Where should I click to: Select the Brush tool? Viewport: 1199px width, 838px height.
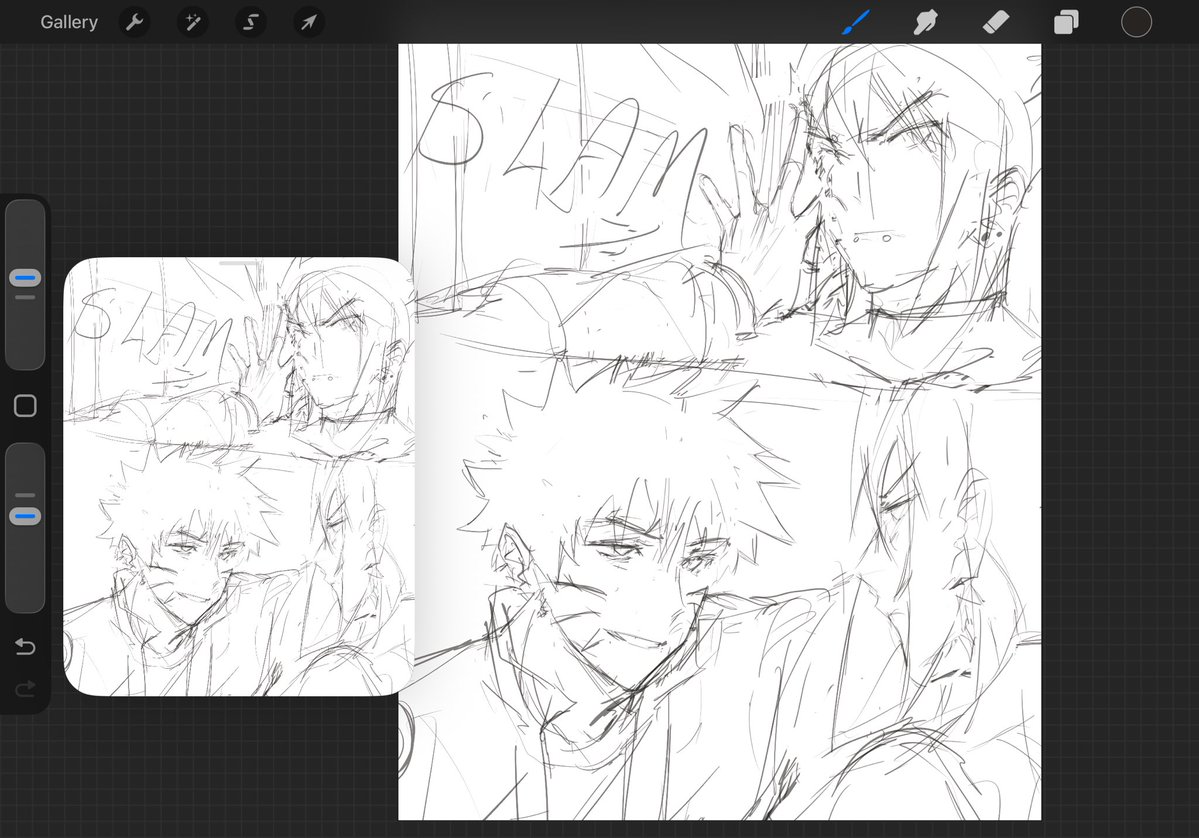click(856, 22)
